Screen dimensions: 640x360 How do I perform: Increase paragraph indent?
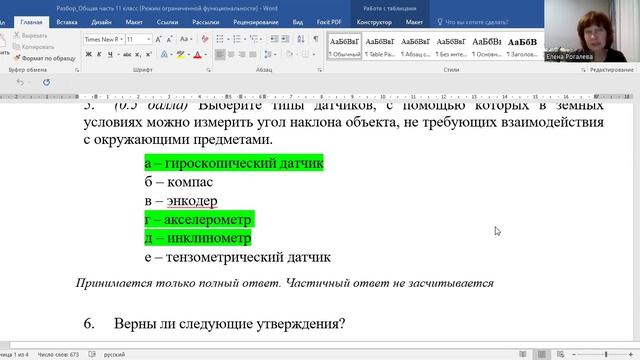click(x=285, y=39)
